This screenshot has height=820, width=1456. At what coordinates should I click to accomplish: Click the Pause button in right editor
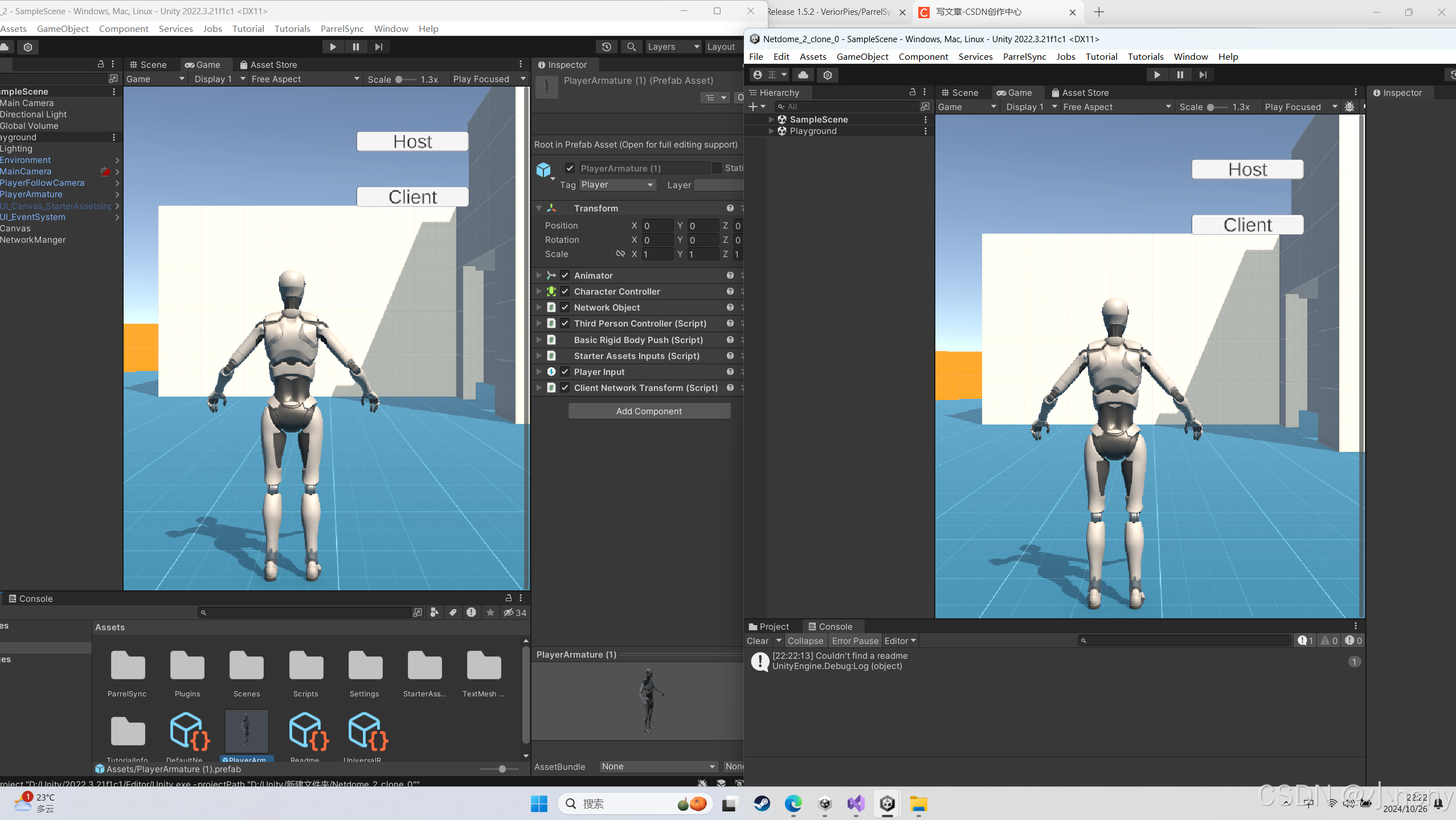1180,75
